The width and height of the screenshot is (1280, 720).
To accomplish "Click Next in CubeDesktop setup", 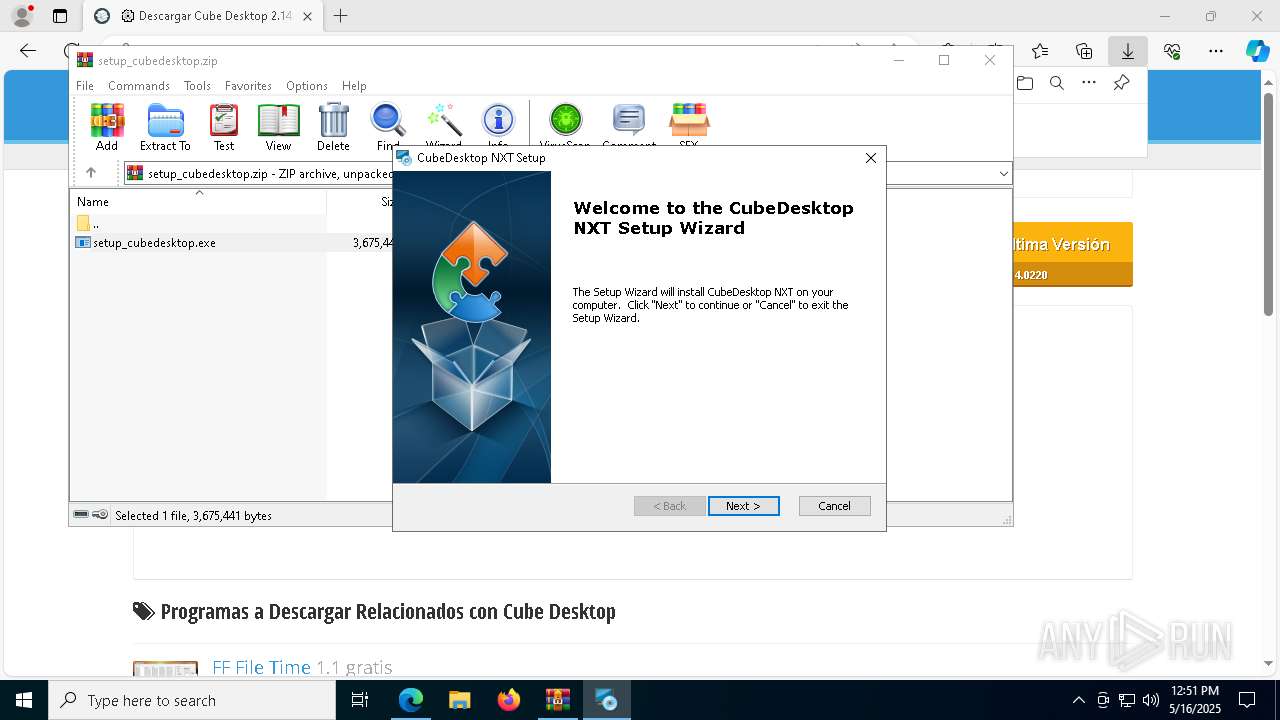I will point(744,506).
